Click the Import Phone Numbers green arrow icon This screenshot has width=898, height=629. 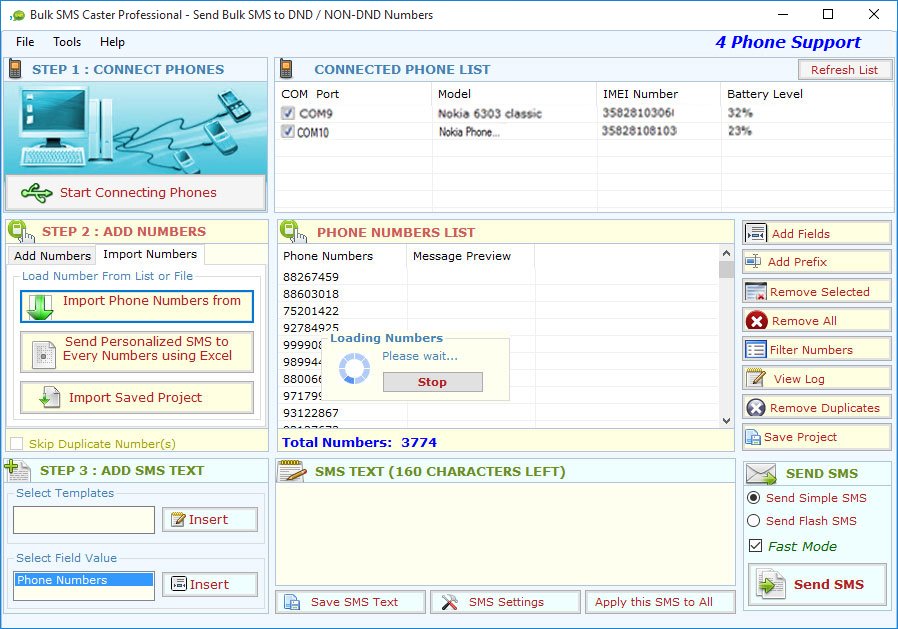point(40,307)
